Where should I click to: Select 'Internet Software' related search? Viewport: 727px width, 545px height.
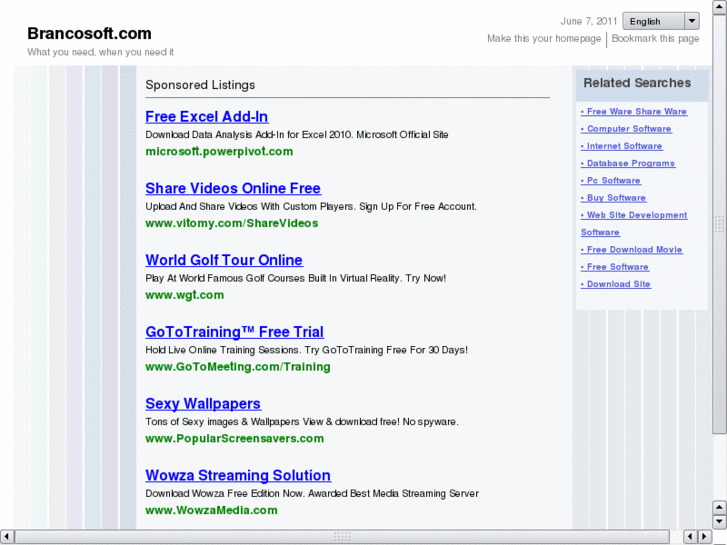(621, 146)
